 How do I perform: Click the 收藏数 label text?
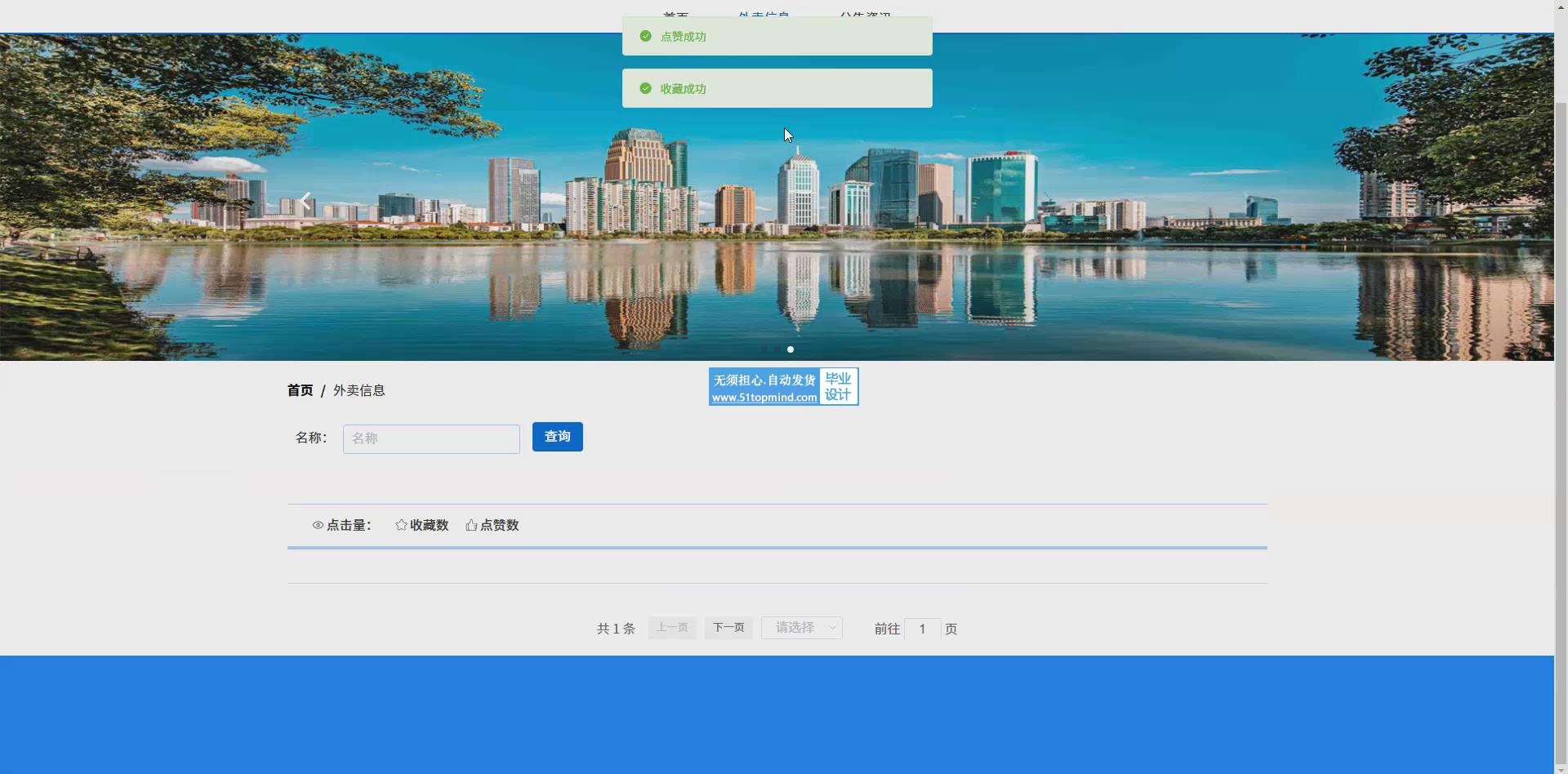[430, 525]
